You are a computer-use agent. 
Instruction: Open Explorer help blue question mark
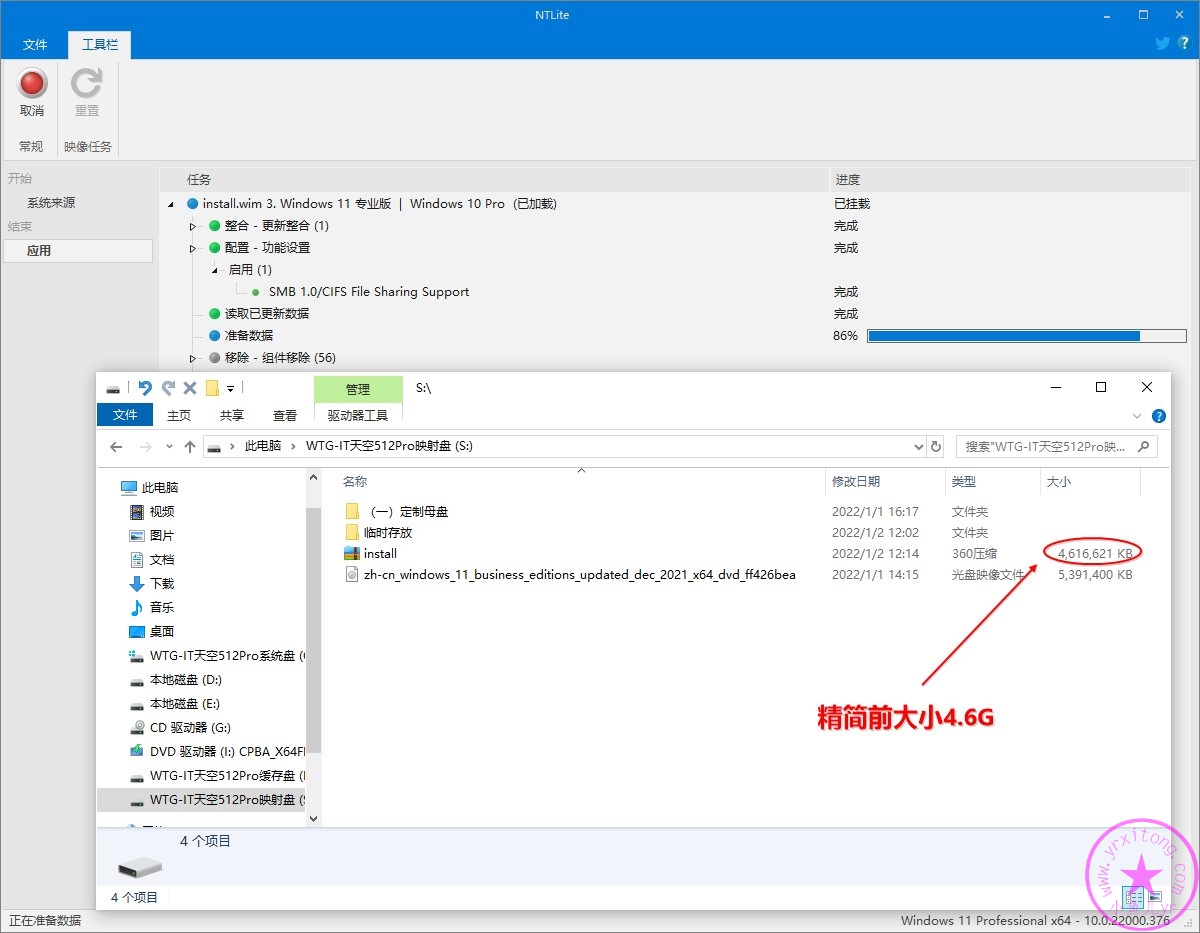(x=1159, y=416)
